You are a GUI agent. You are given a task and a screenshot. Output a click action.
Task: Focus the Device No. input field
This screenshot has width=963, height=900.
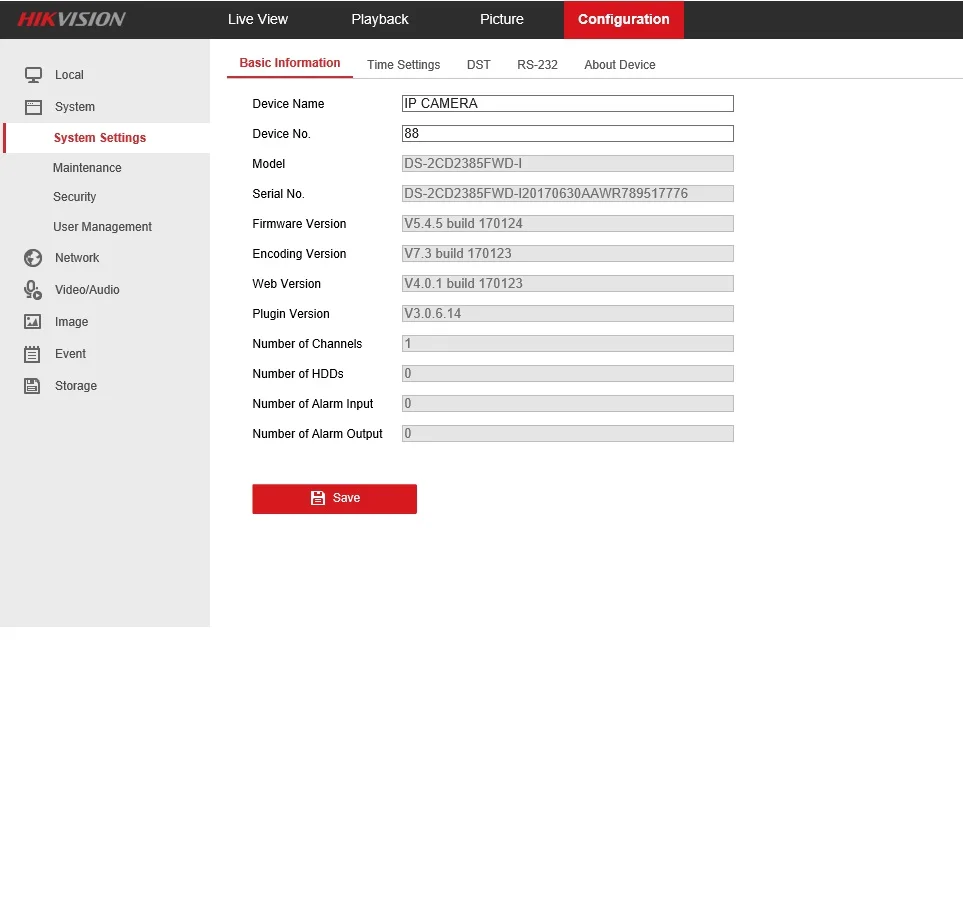[x=567, y=133]
